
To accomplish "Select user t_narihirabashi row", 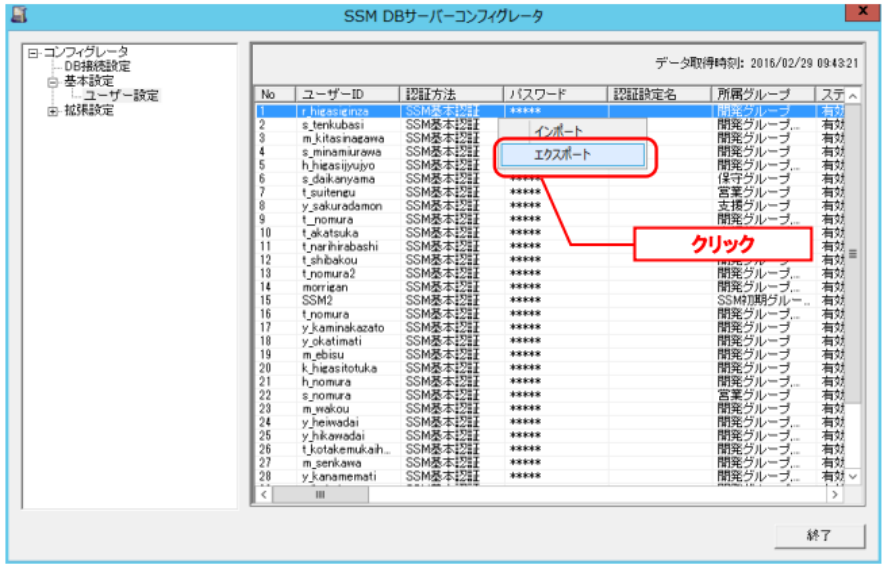I will coord(550,247).
